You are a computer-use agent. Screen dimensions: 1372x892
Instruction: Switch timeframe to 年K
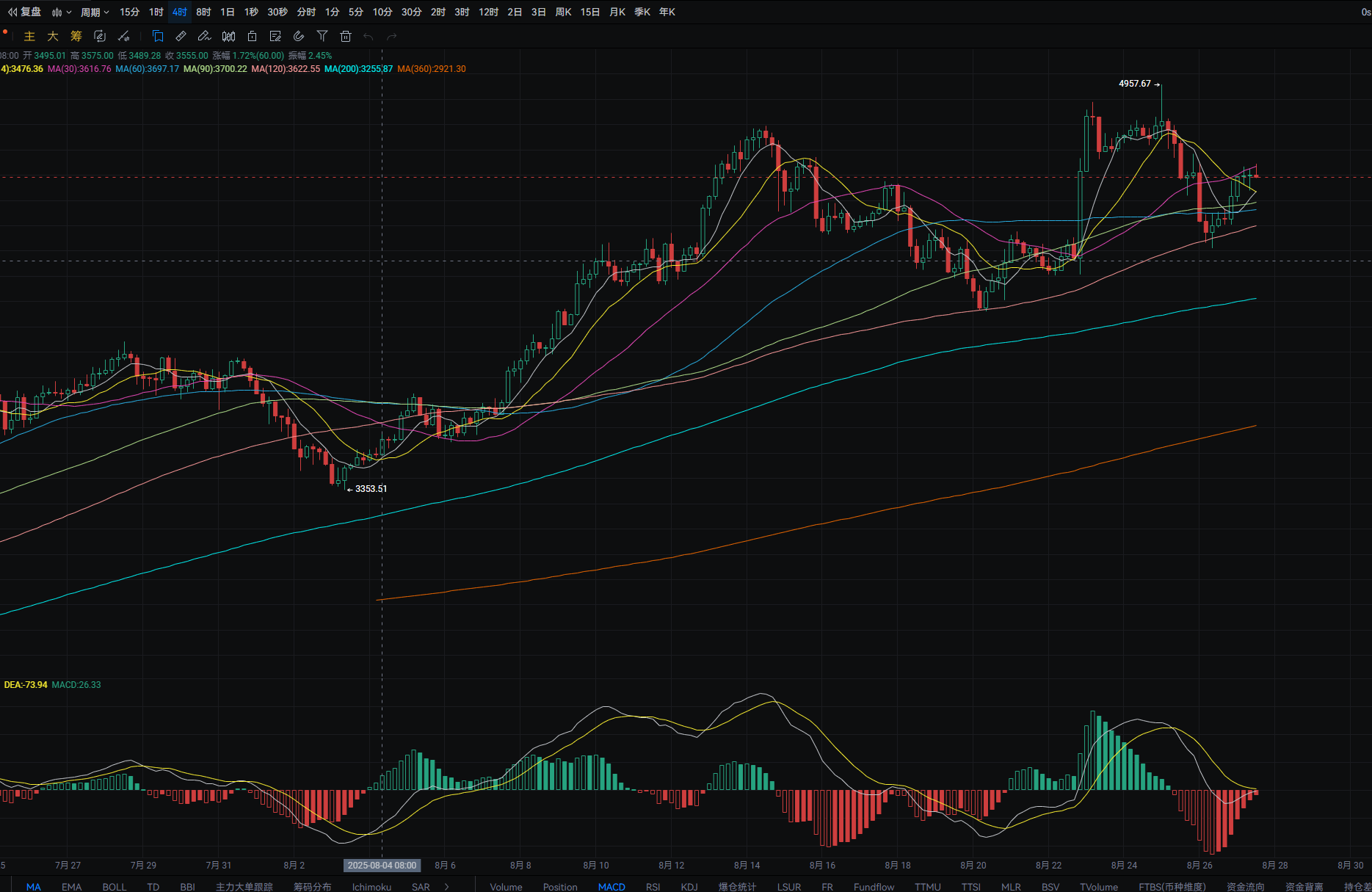pyautogui.click(x=667, y=12)
